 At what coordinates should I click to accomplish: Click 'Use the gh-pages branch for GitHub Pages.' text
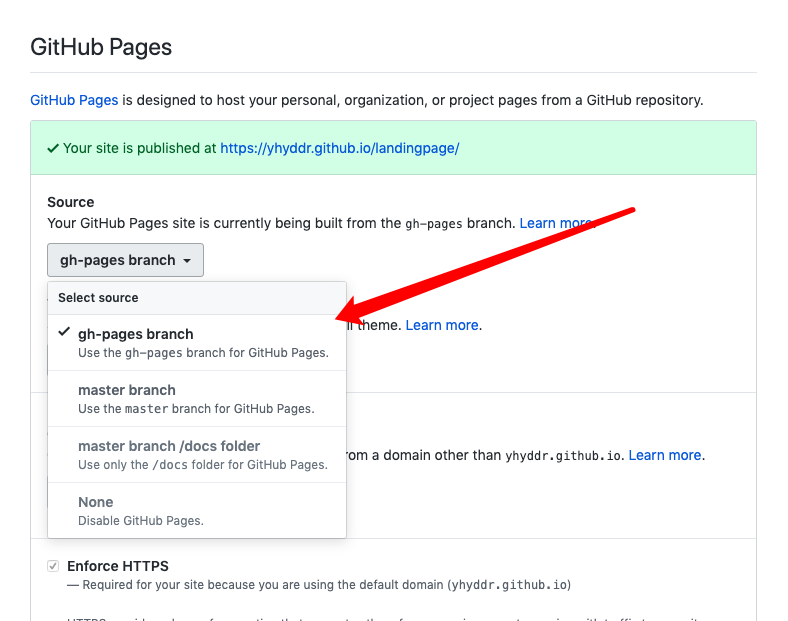[x=203, y=353]
